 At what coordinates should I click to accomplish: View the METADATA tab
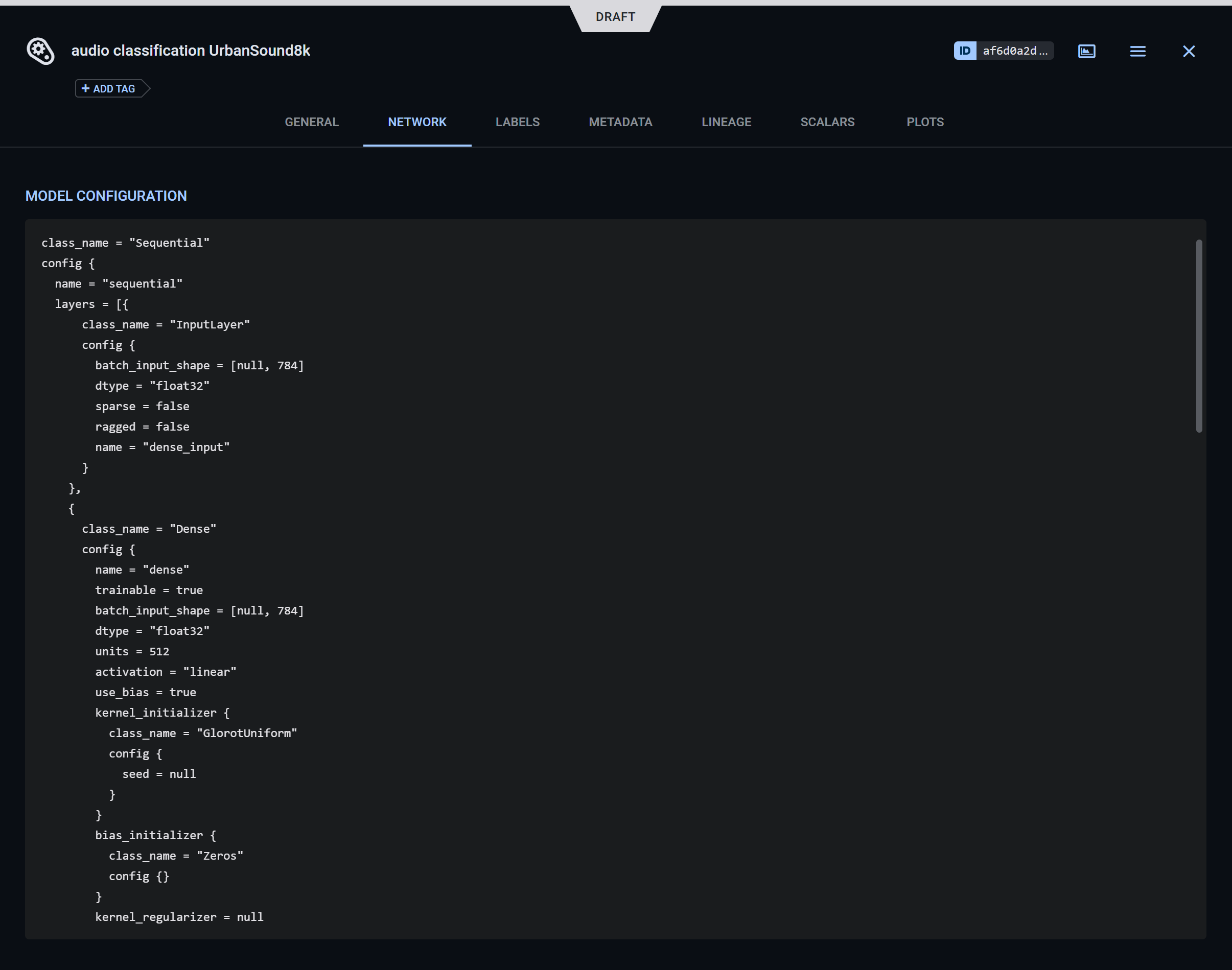620,122
